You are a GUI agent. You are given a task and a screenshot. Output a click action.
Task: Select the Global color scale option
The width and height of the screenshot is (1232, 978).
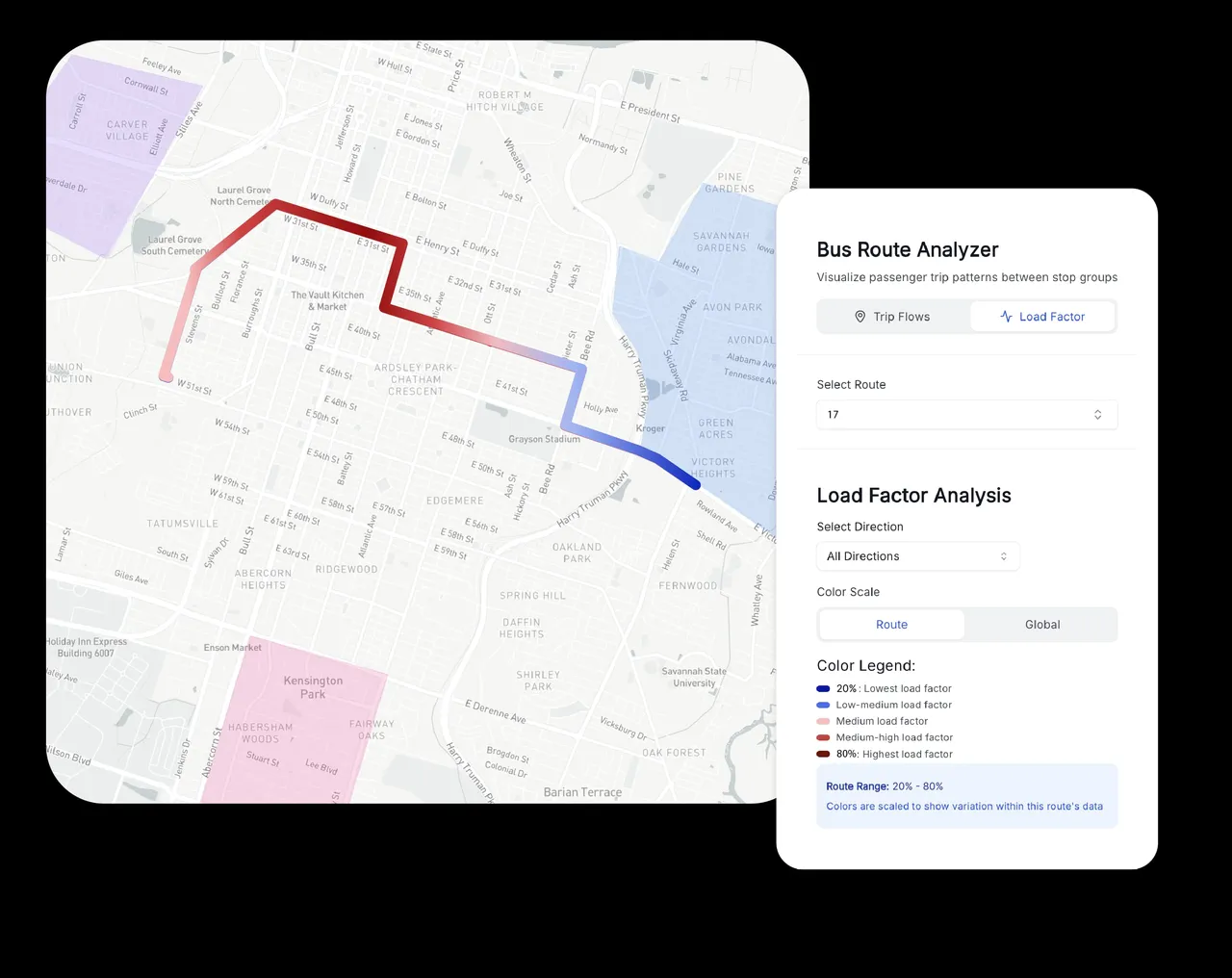click(1042, 625)
